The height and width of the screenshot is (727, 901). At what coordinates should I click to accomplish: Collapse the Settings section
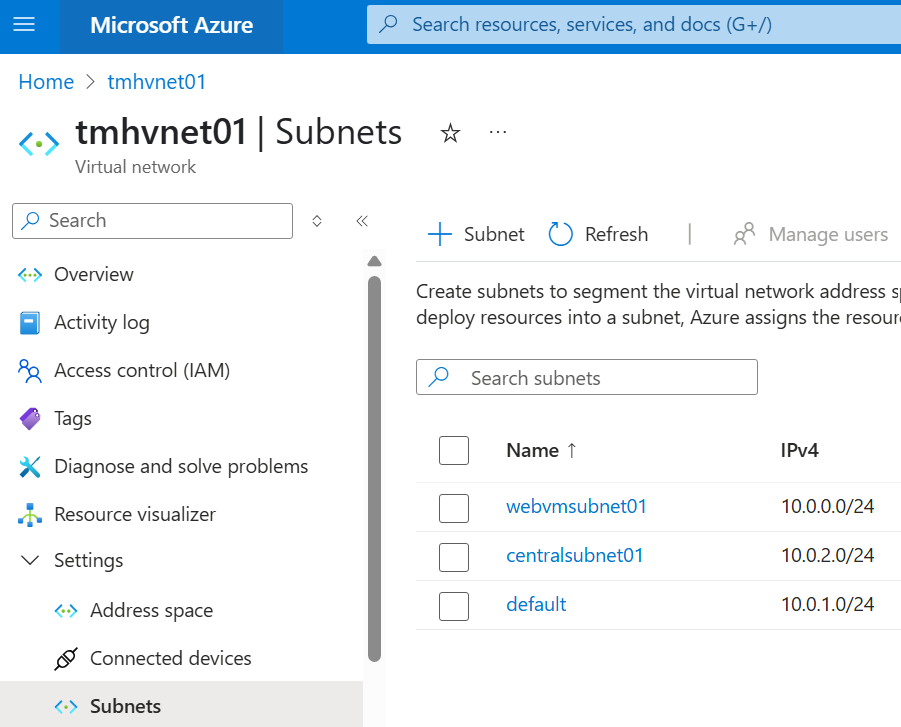[30, 561]
